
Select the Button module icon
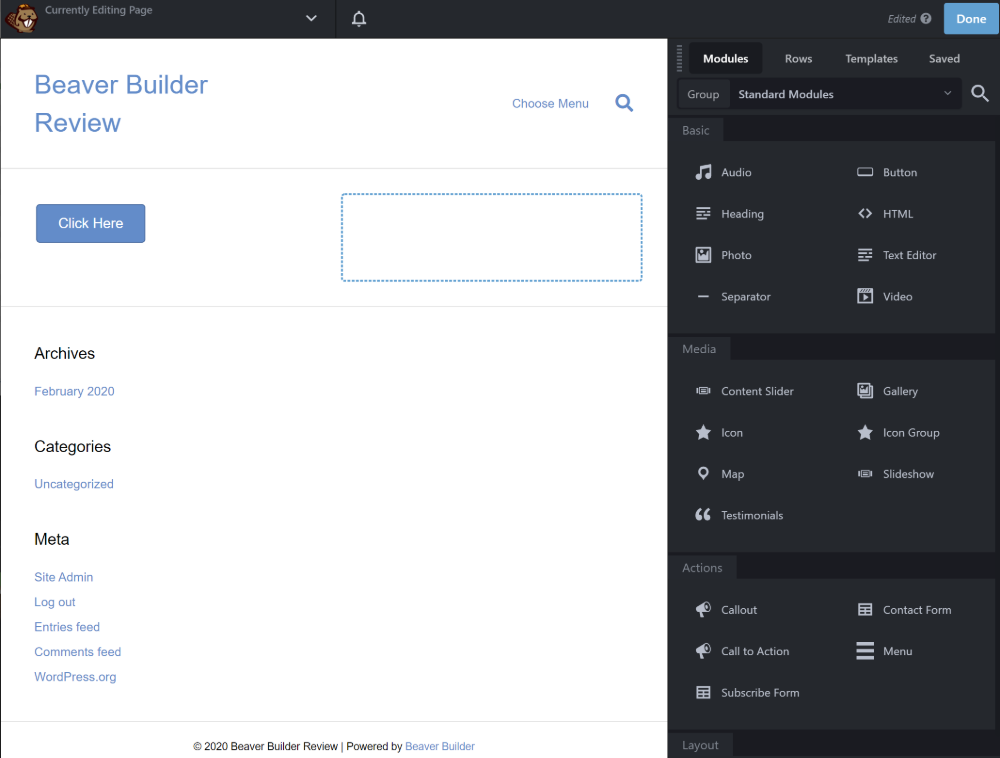[865, 171]
